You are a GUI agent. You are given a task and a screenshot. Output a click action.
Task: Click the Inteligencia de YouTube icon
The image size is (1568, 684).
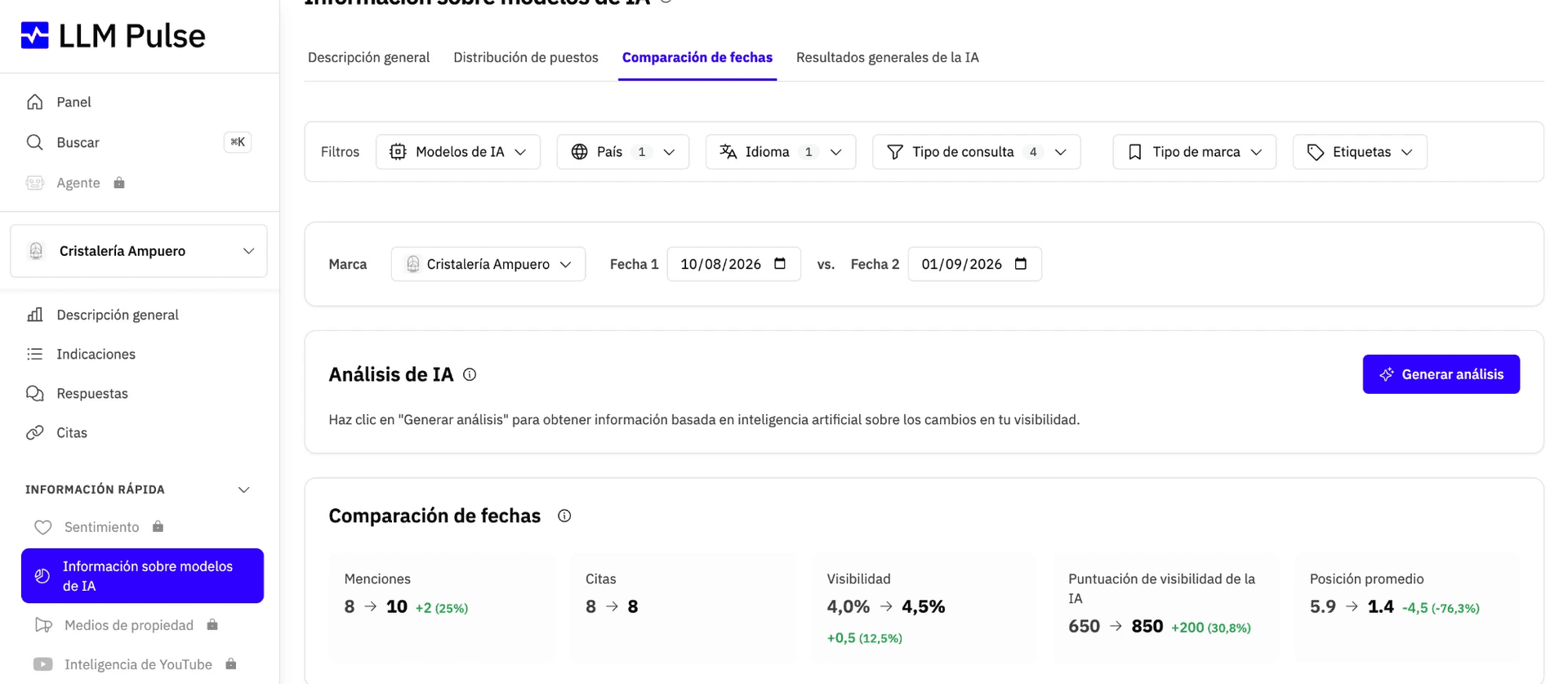click(43, 664)
